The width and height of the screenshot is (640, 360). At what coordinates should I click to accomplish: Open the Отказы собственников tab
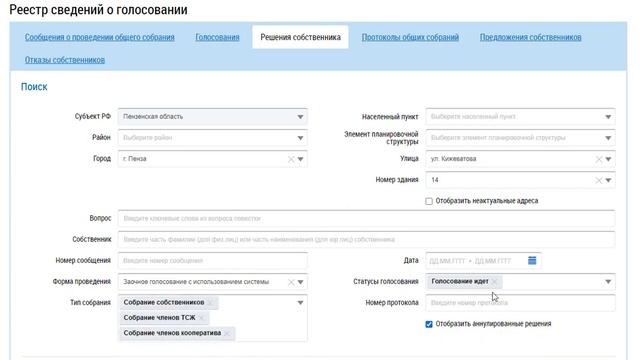pyautogui.click(x=65, y=60)
